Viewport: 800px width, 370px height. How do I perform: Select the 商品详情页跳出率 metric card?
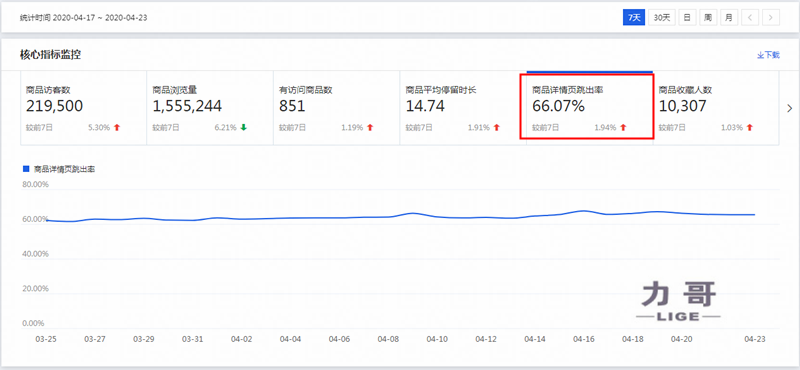(590, 108)
